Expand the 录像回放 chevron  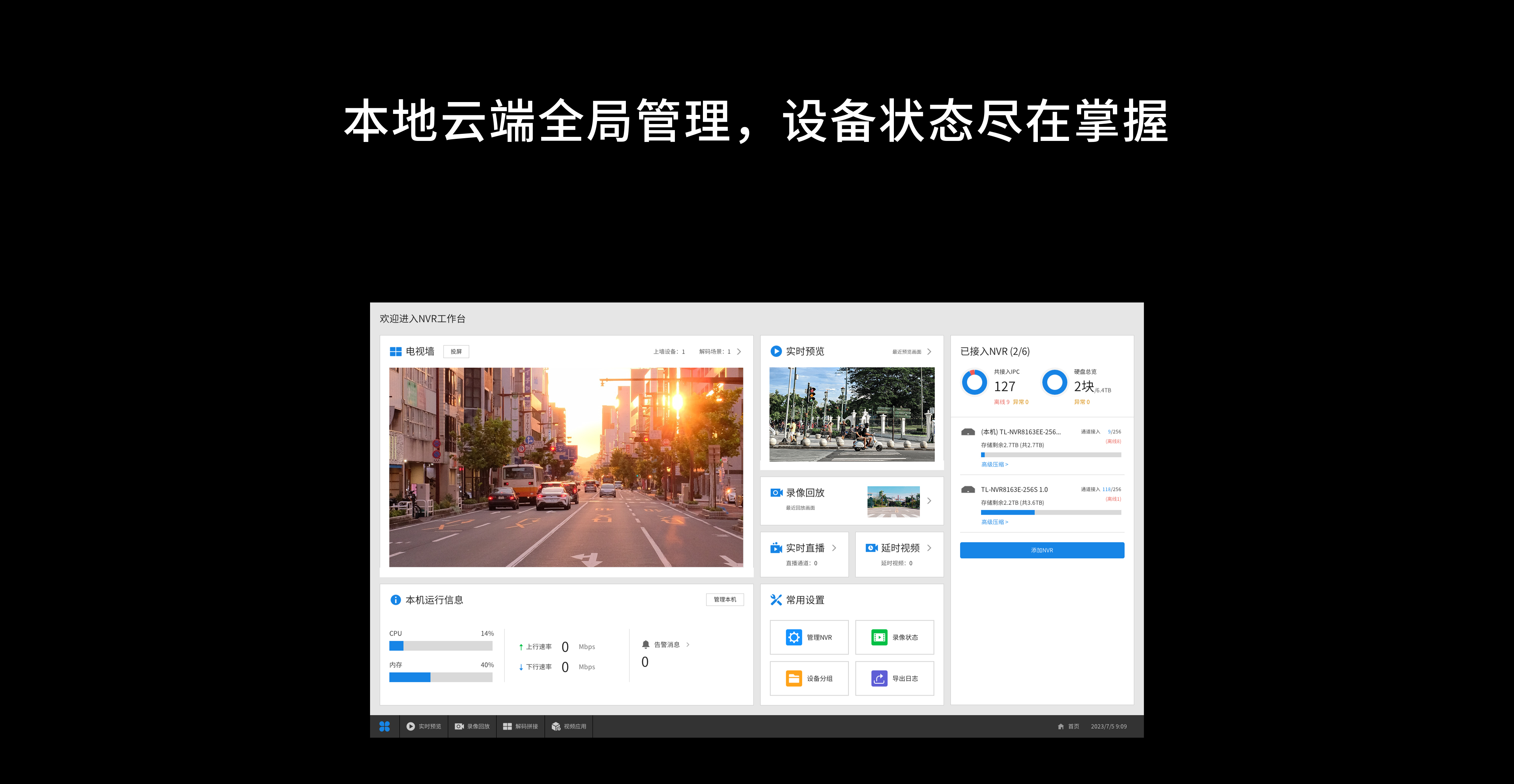929,501
